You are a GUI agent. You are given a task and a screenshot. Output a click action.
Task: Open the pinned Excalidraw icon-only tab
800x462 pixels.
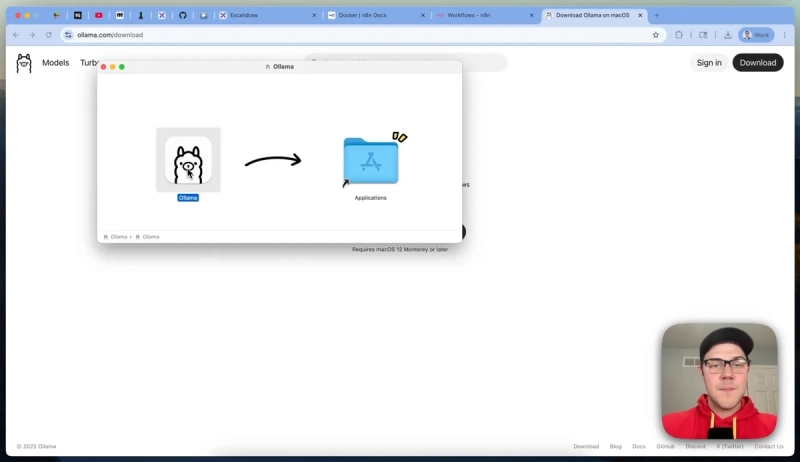point(162,15)
